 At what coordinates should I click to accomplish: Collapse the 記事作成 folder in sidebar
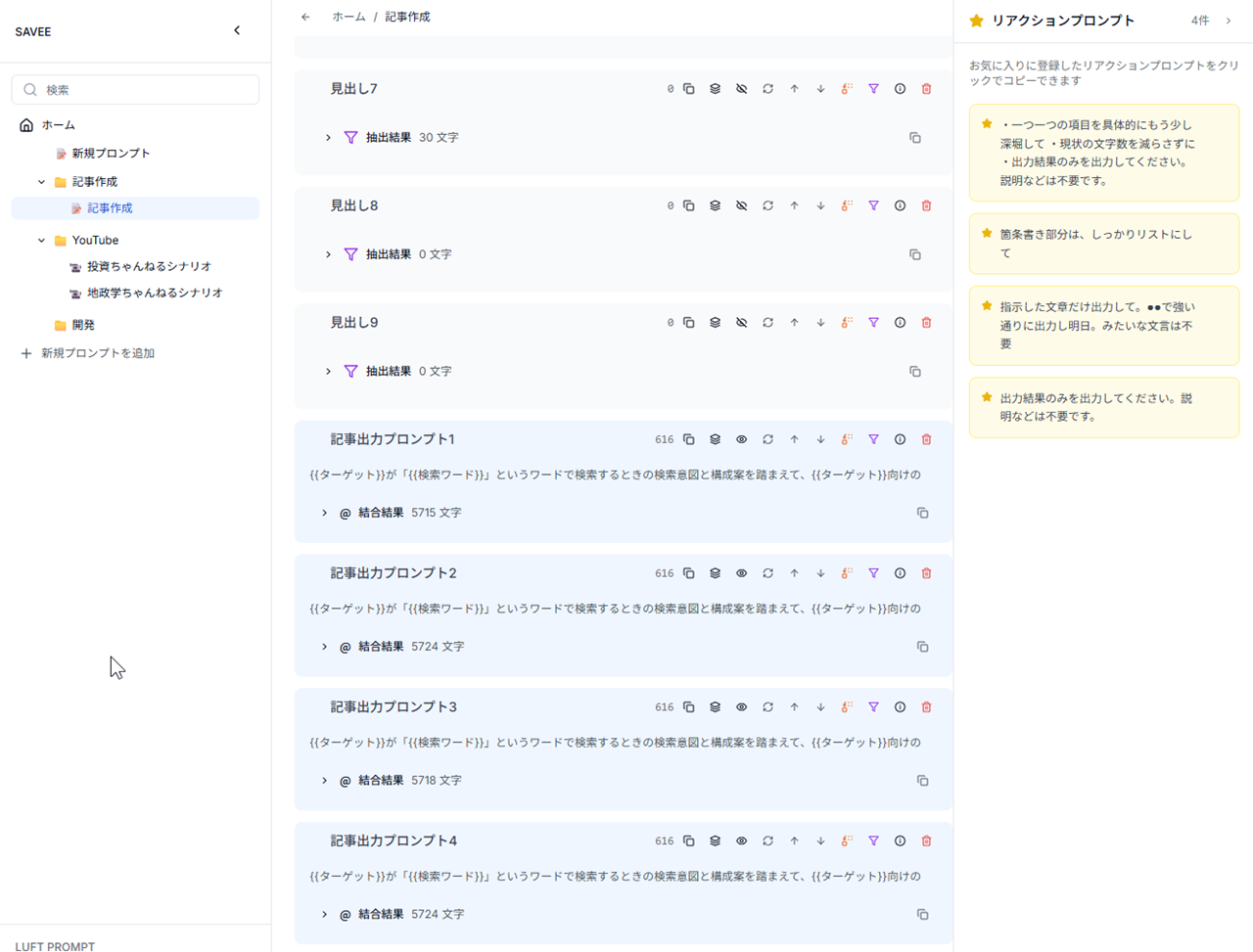[x=42, y=182]
